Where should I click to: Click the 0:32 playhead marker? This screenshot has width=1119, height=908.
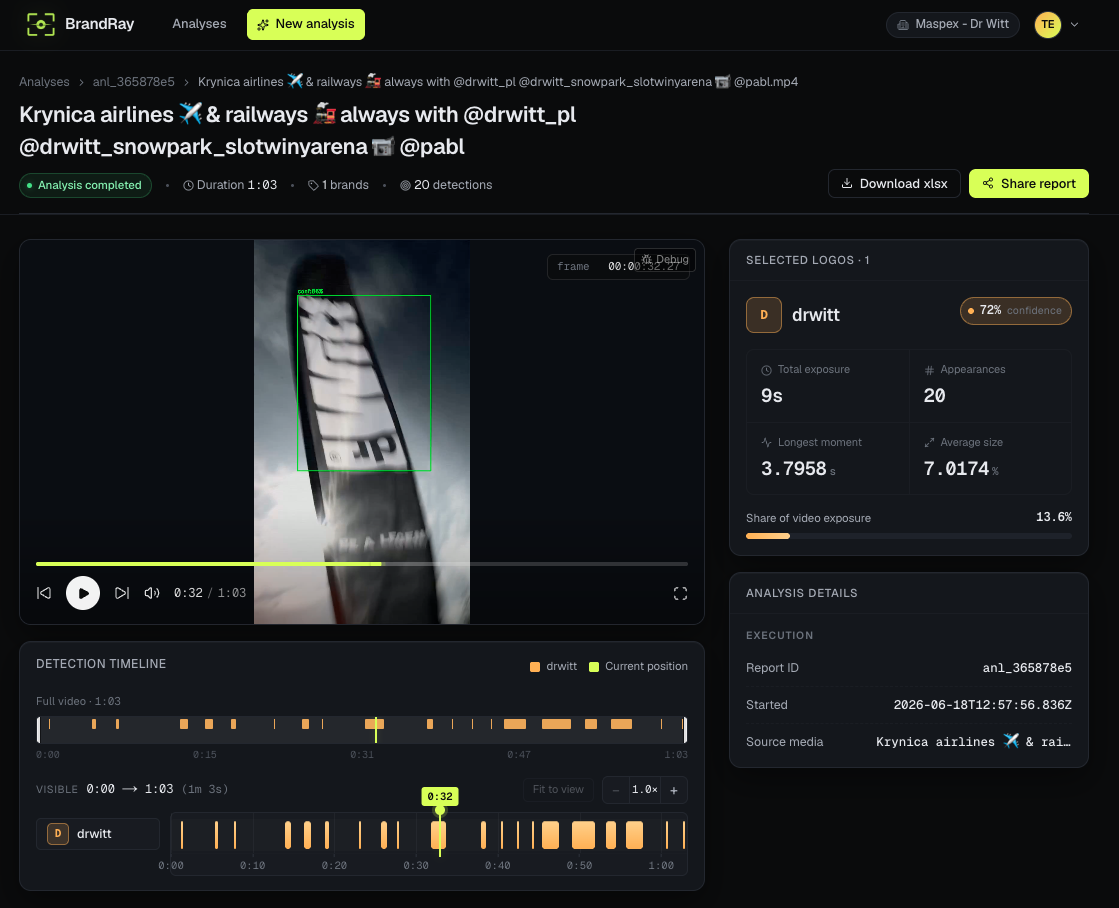point(440,797)
